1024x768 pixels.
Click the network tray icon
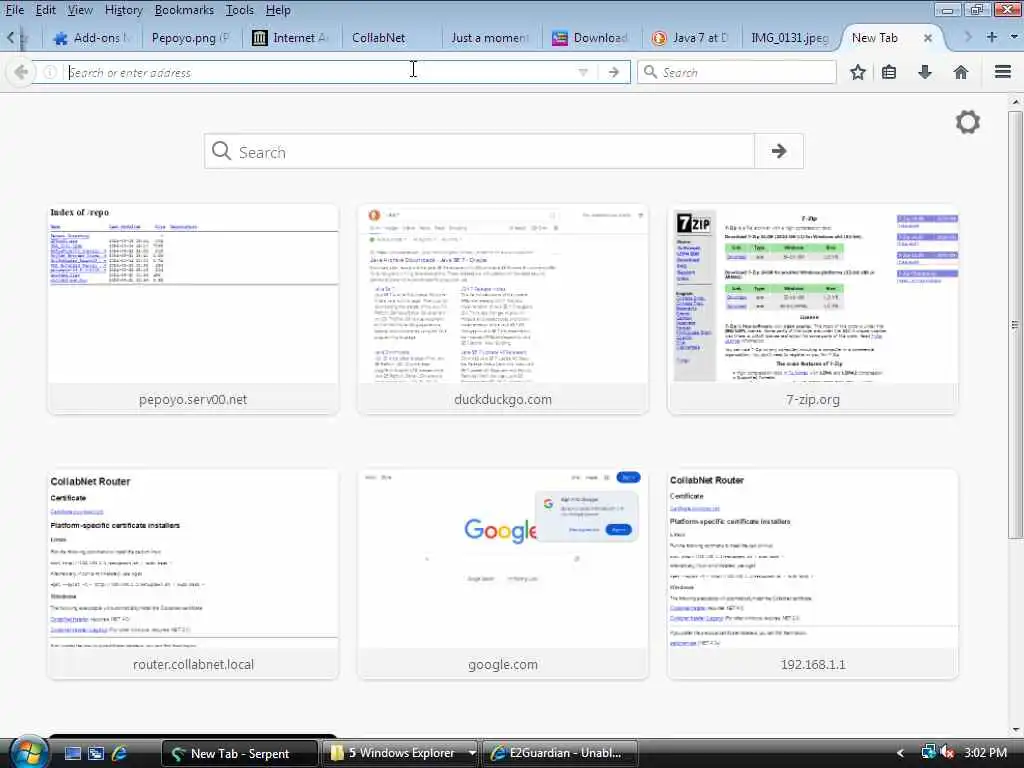[928, 752]
